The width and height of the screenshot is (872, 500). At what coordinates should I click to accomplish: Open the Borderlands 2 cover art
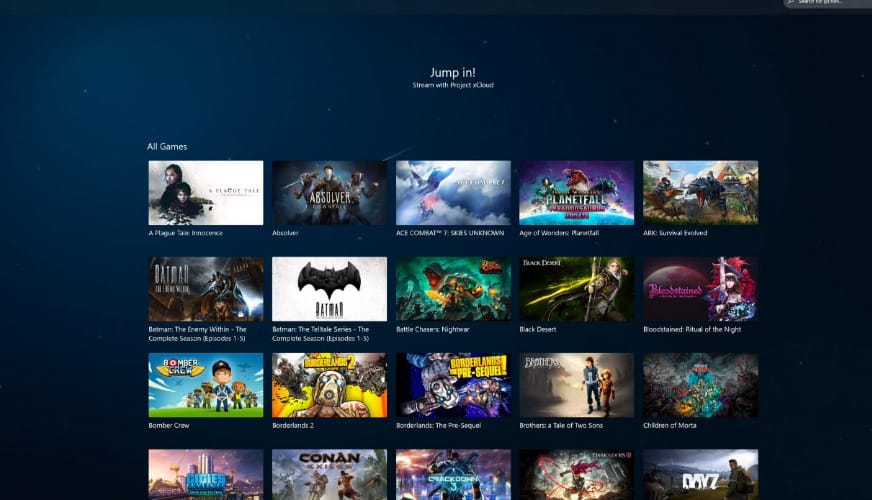point(329,385)
